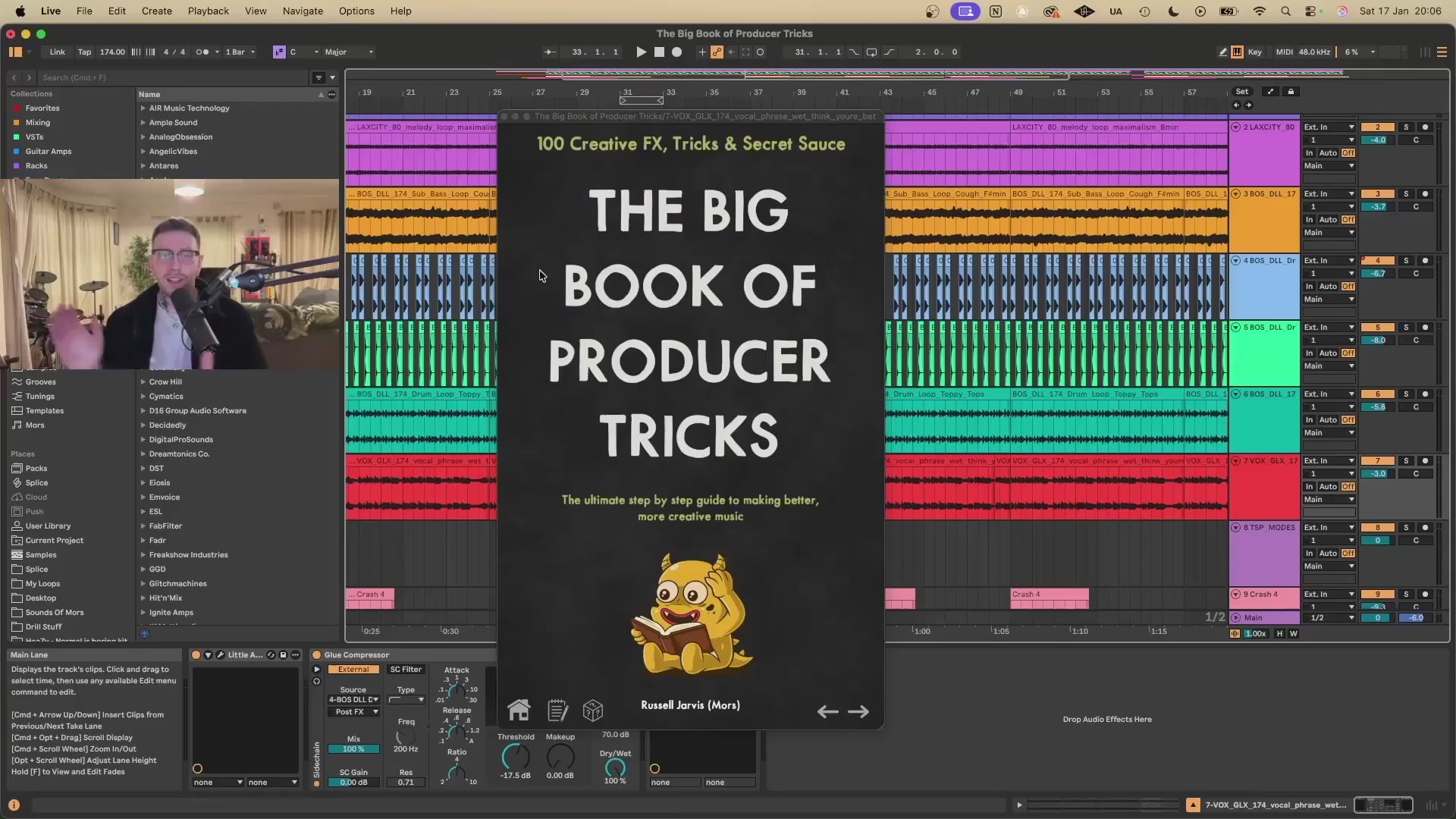Open the book's notepad icon
1456x819 pixels.
coord(557,711)
